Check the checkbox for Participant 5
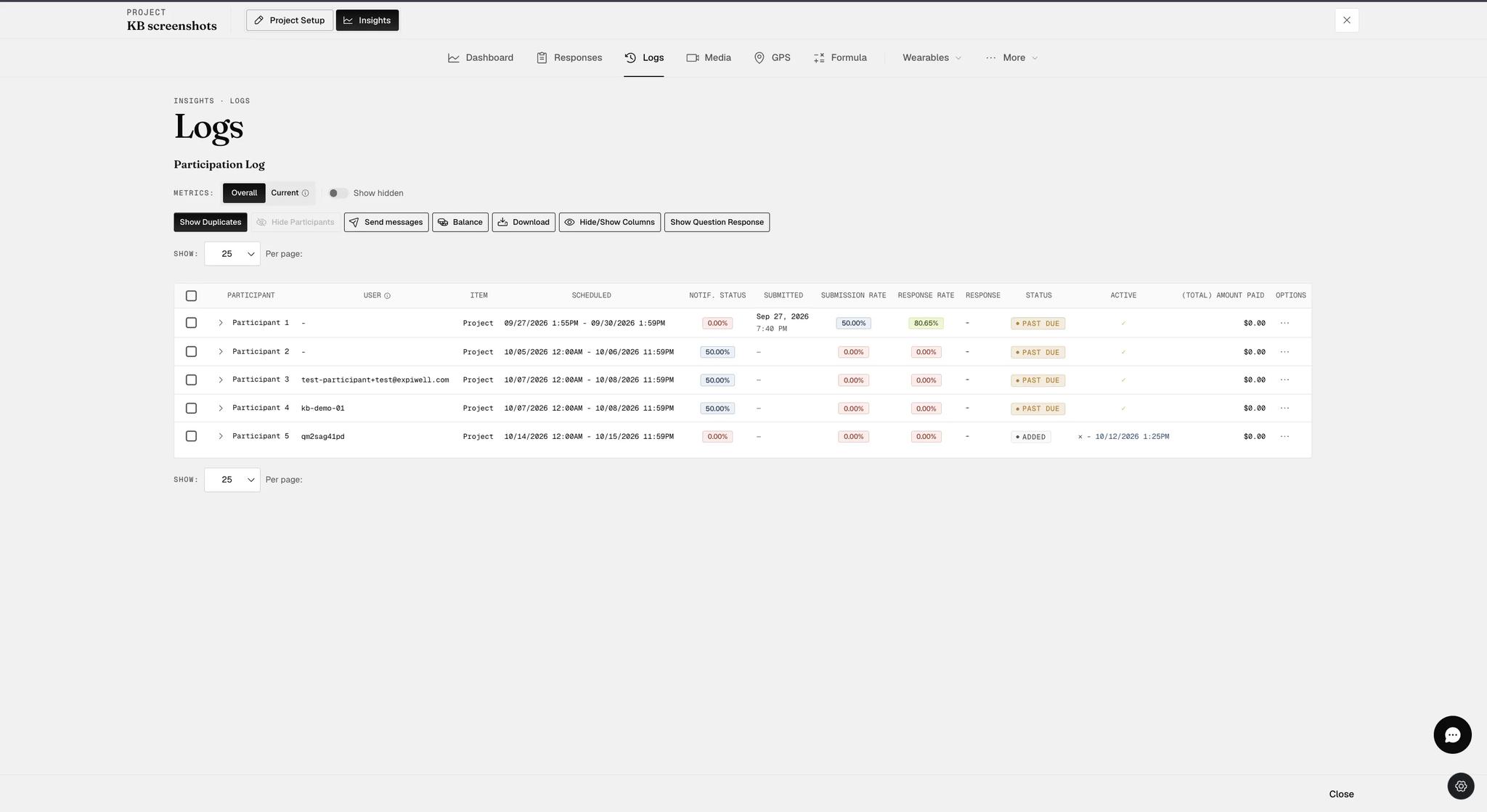Image resolution: width=1487 pixels, height=812 pixels. point(191,436)
